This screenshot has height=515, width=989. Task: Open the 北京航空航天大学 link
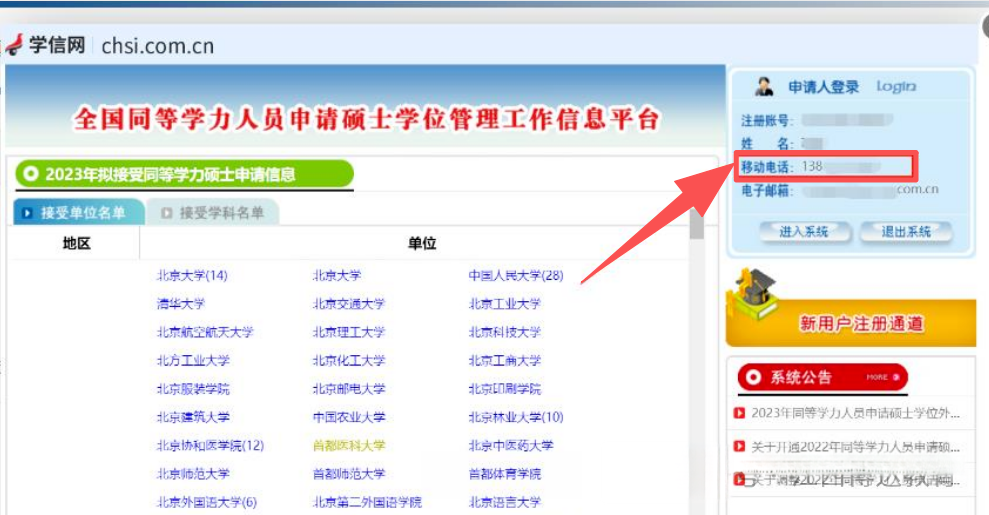click(x=205, y=332)
